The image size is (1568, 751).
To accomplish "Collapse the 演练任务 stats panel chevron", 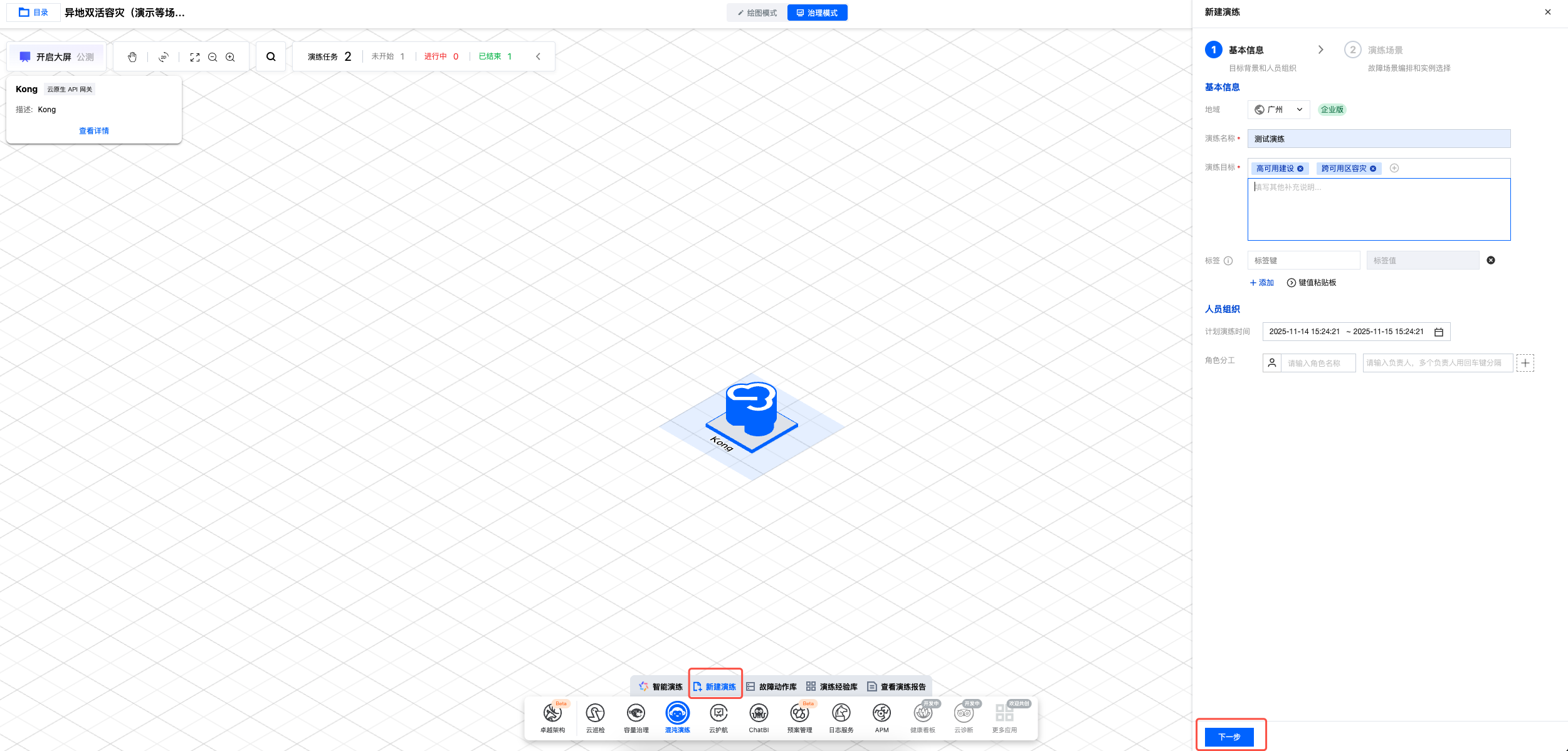I will click(x=538, y=56).
